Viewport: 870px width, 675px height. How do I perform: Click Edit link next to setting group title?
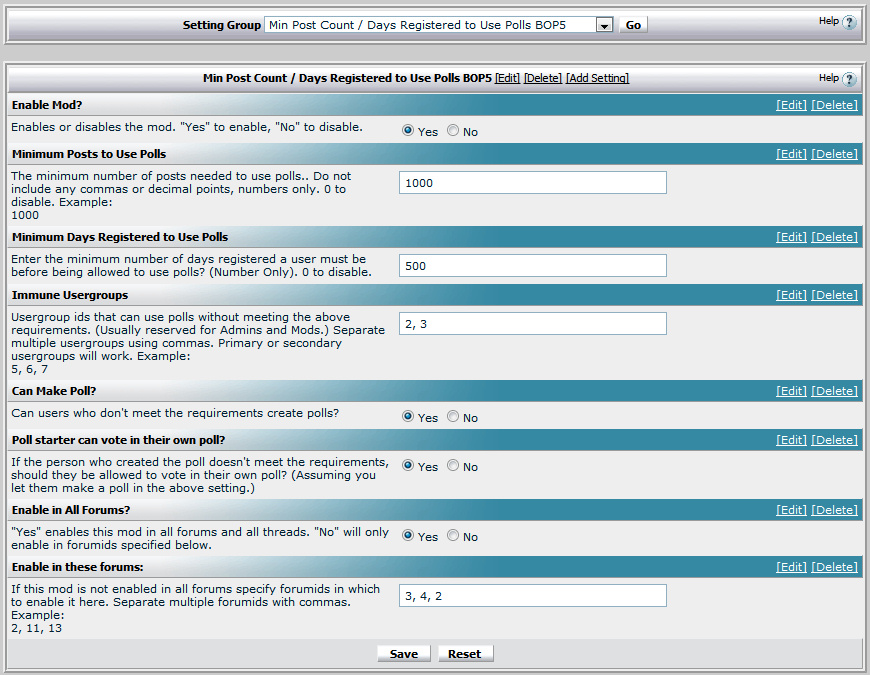[508, 78]
